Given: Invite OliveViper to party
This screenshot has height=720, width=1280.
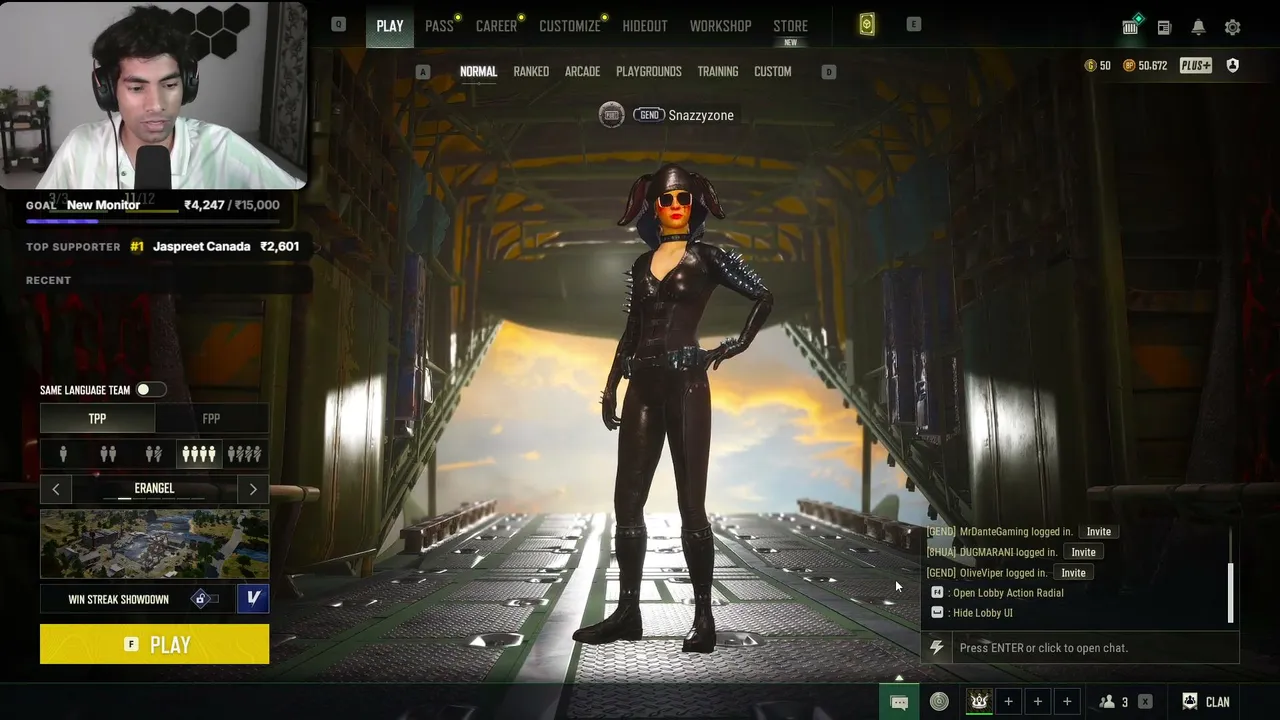Looking at the screenshot, I should tap(1073, 573).
